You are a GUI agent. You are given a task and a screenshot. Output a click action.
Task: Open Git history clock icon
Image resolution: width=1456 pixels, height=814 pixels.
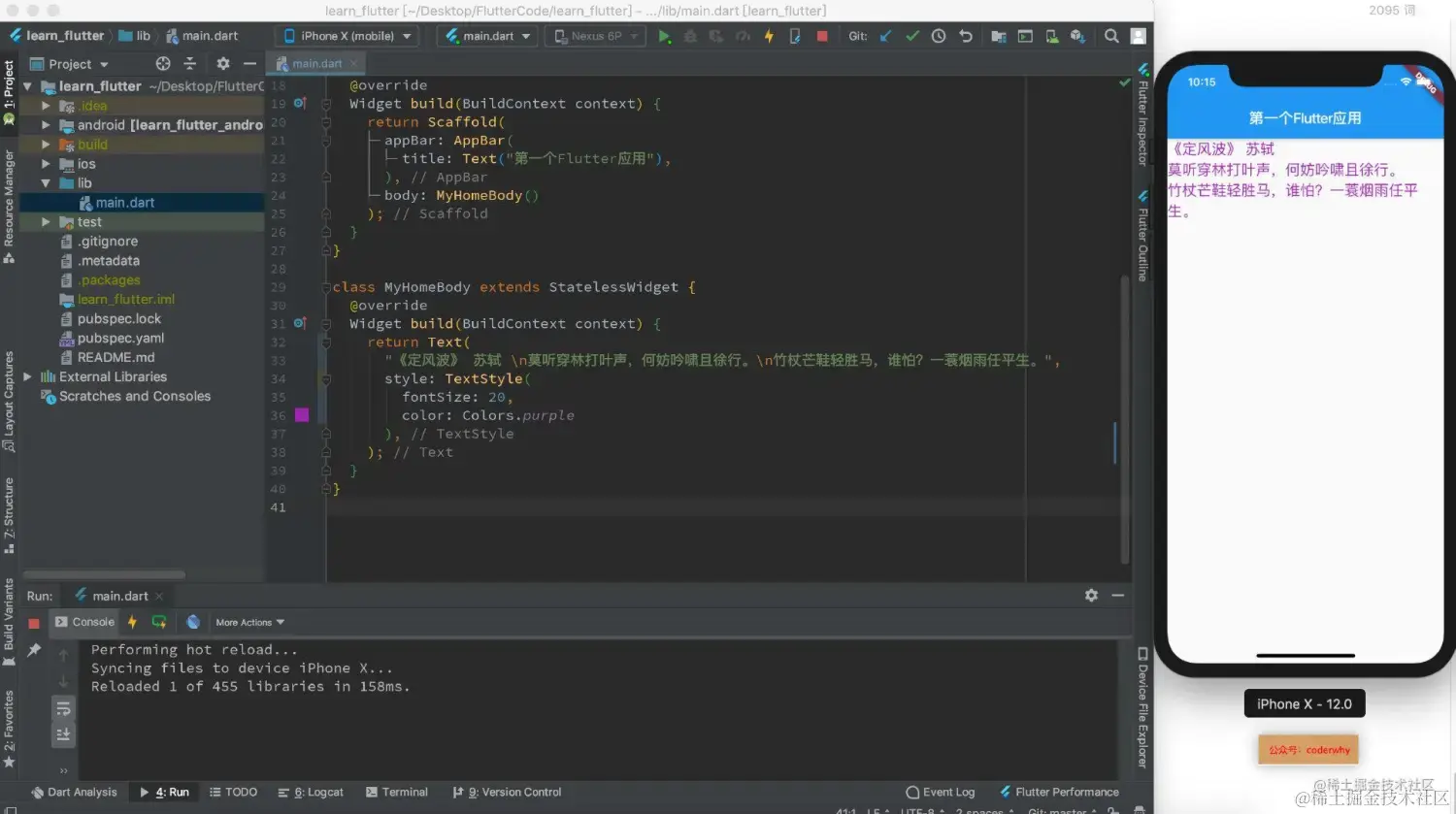939,36
